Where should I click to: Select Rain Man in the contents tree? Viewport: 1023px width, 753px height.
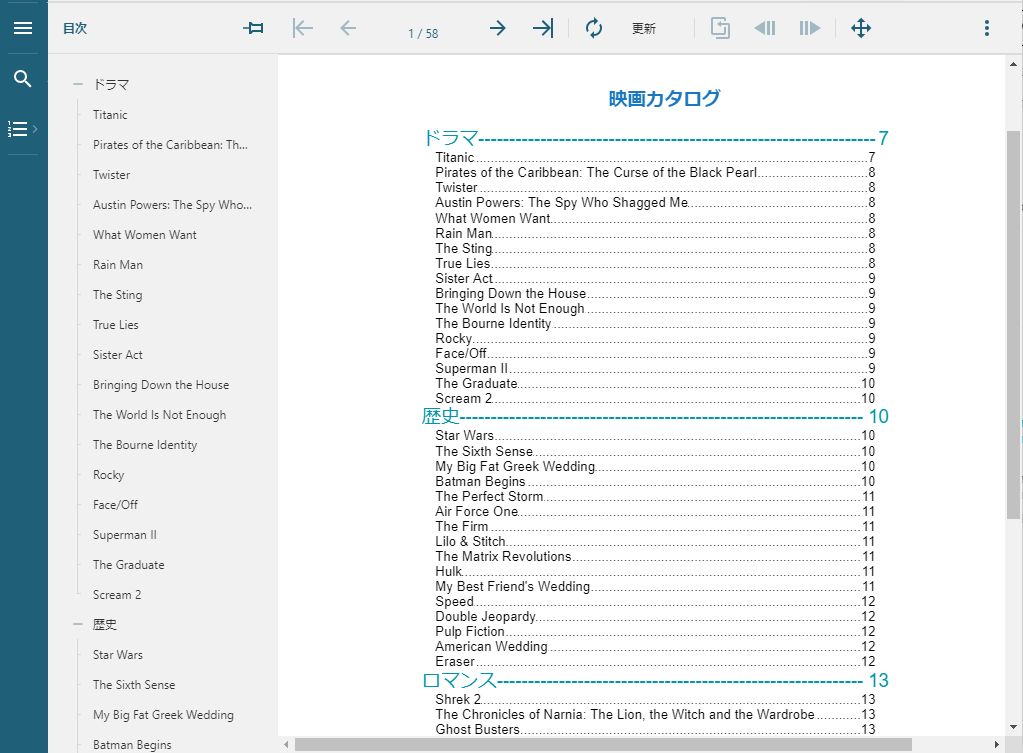point(118,265)
